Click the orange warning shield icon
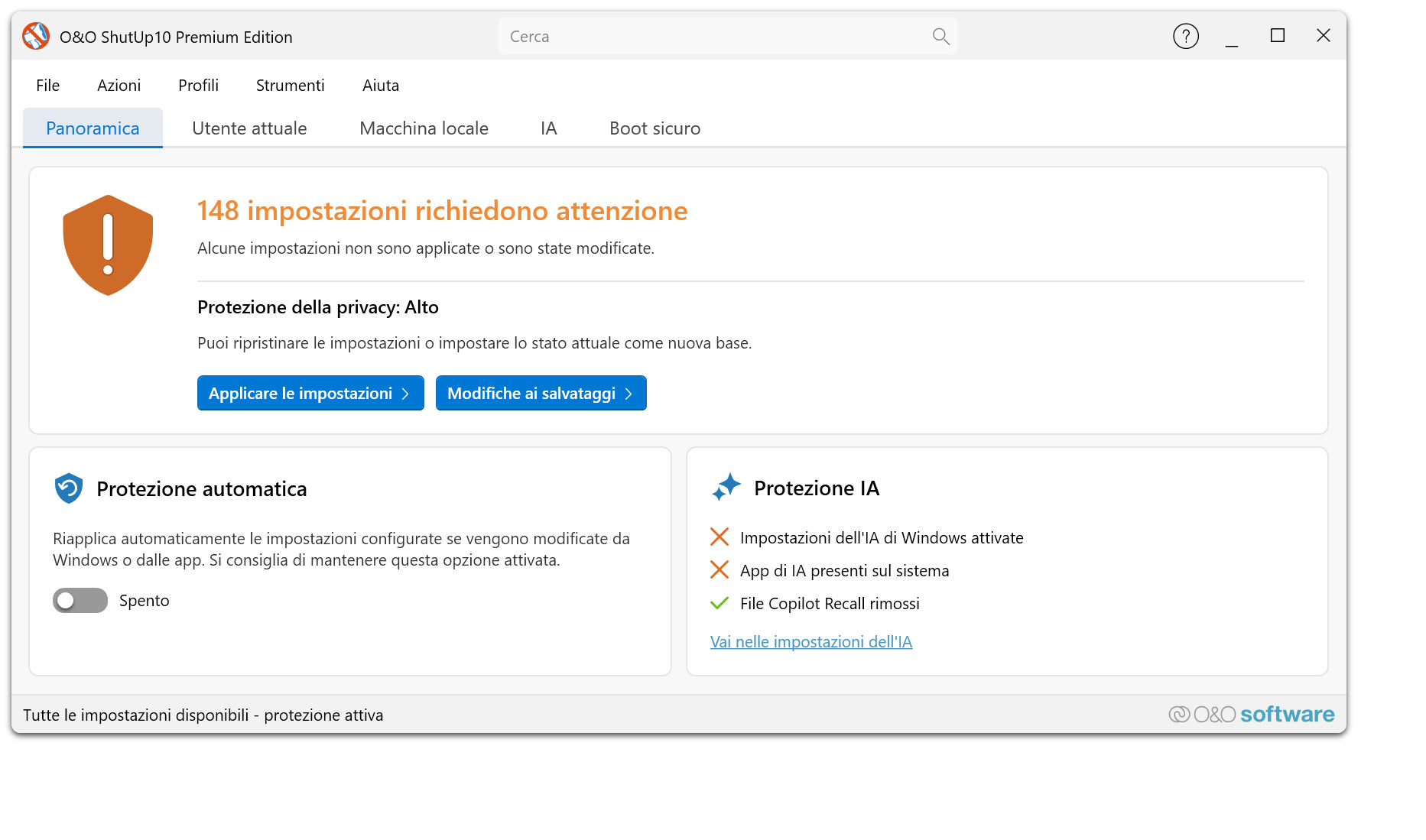 [108, 245]
